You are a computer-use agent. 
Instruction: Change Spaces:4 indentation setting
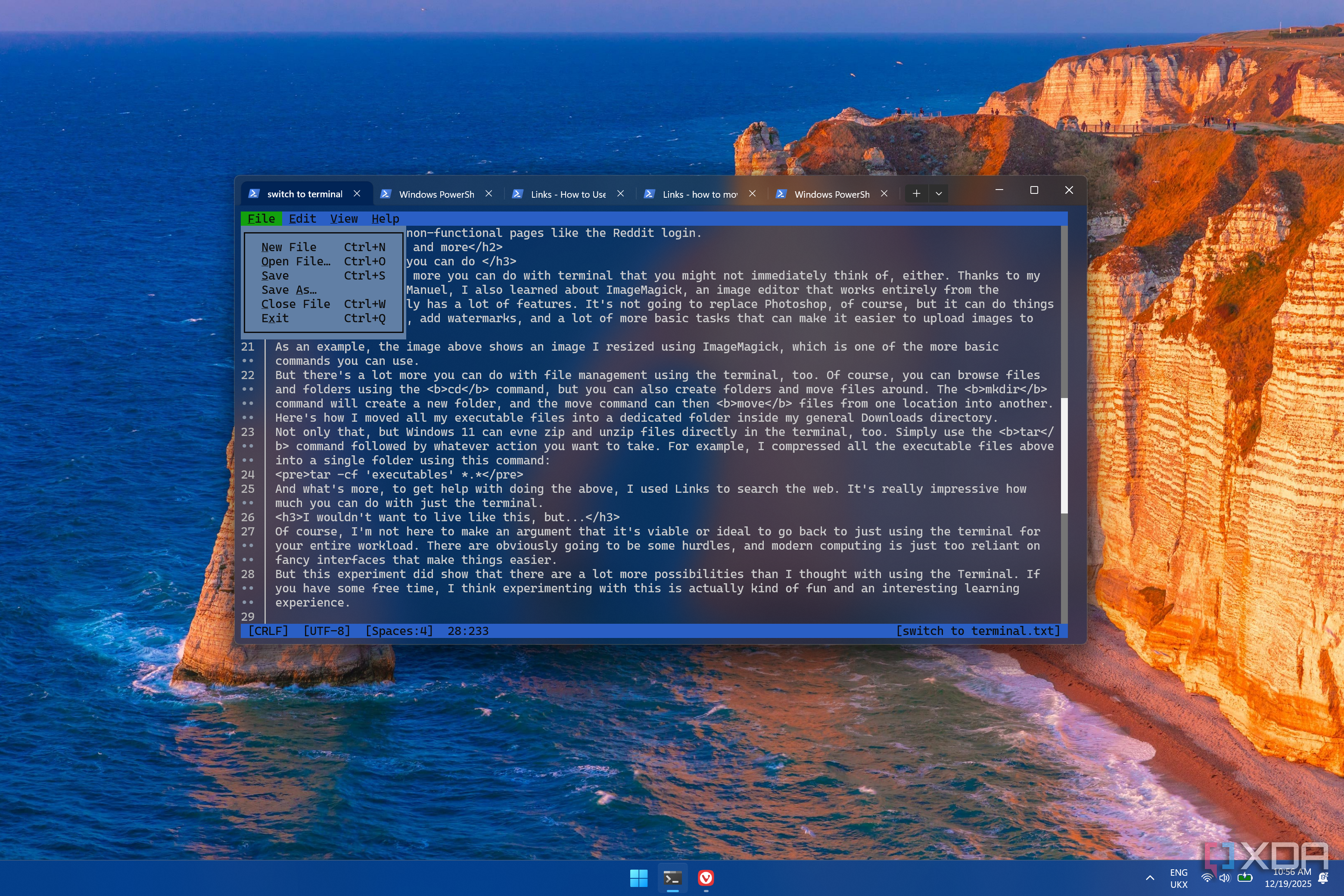click(x=399, y=631)
